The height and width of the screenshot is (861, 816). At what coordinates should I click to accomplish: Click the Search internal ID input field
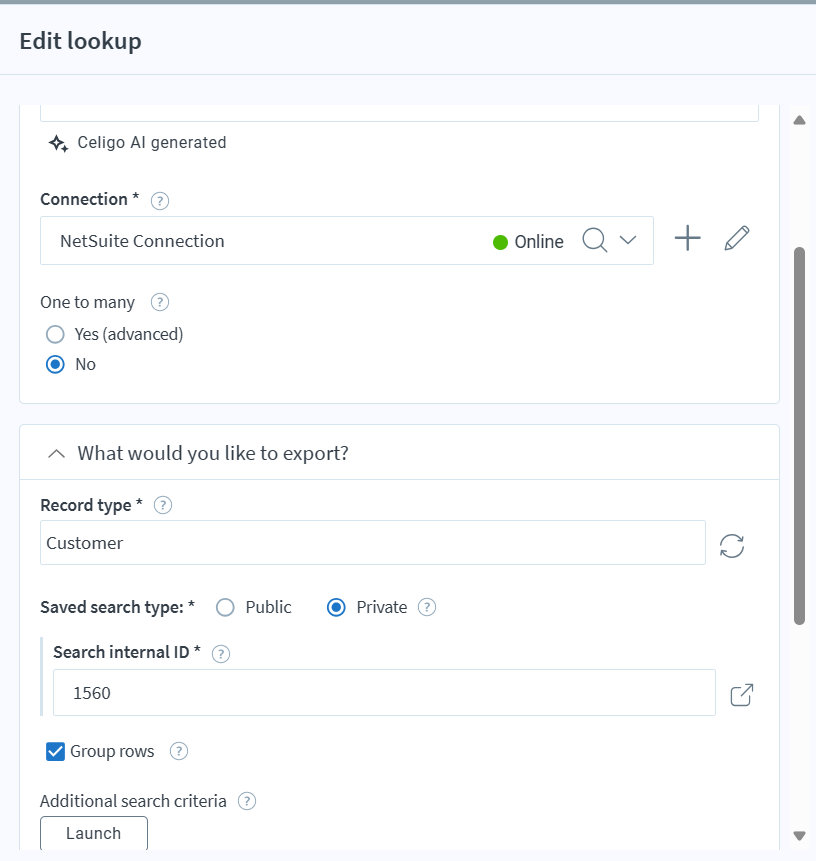point(384,692)
